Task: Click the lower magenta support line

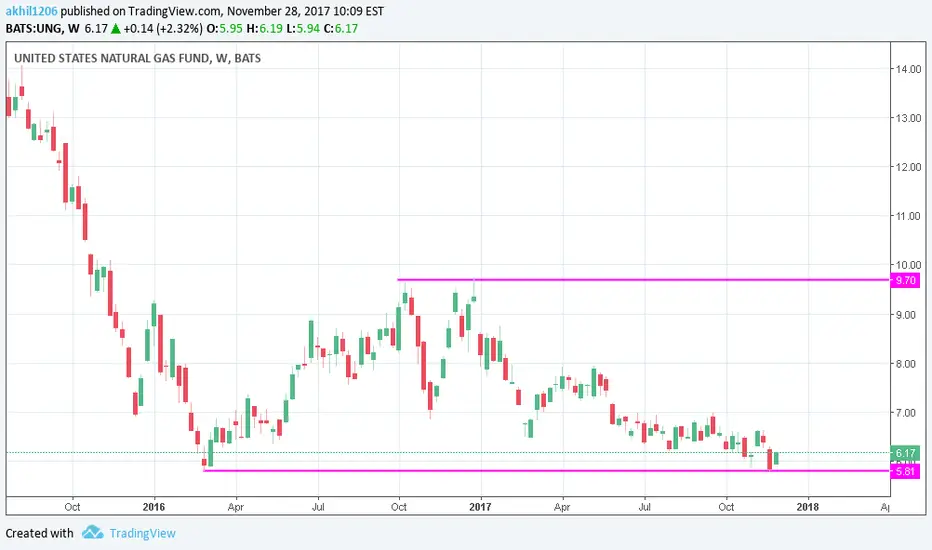Action: [547, 471]
